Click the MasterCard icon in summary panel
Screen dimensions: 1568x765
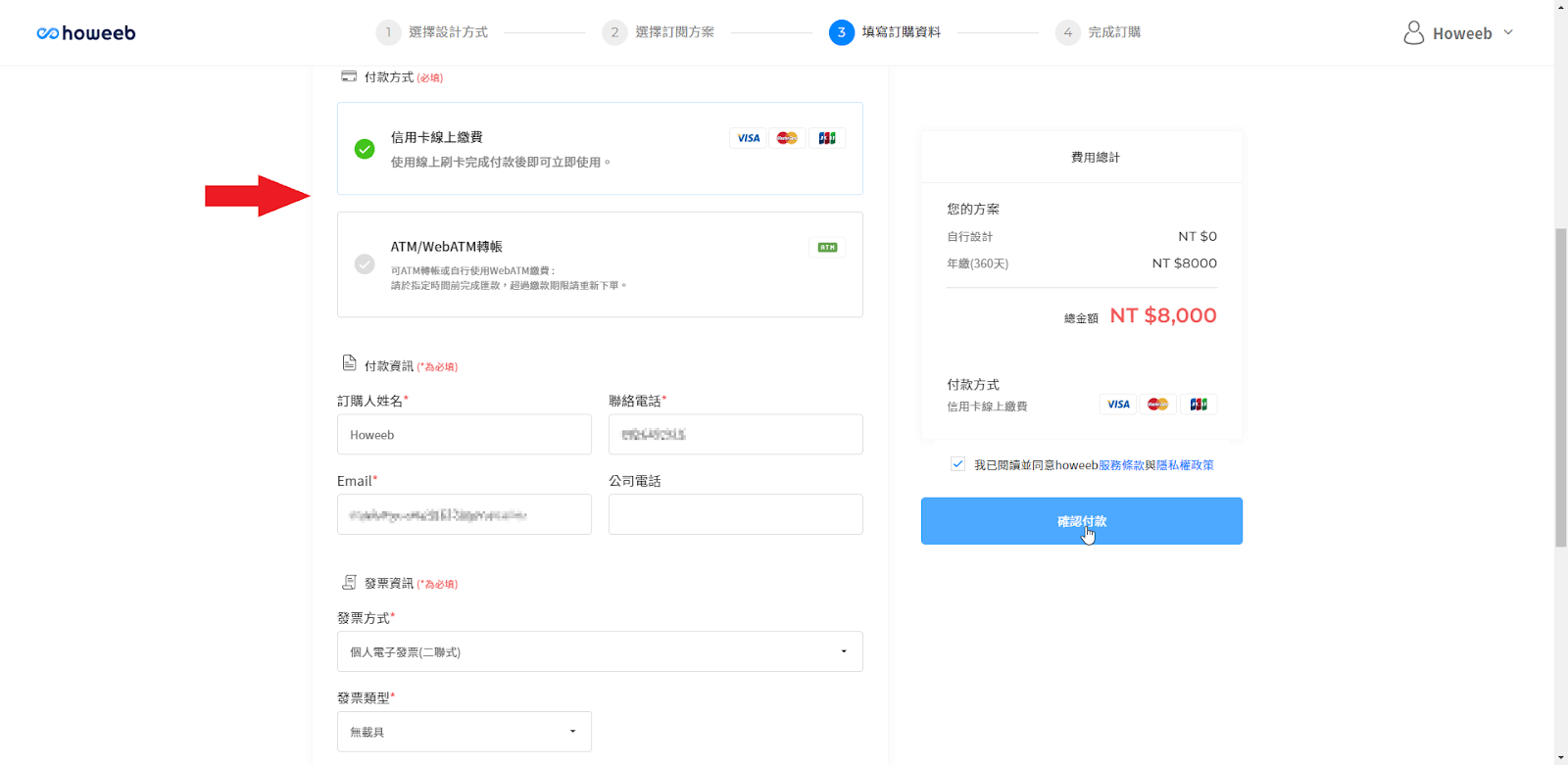(x=1157, y=405)
